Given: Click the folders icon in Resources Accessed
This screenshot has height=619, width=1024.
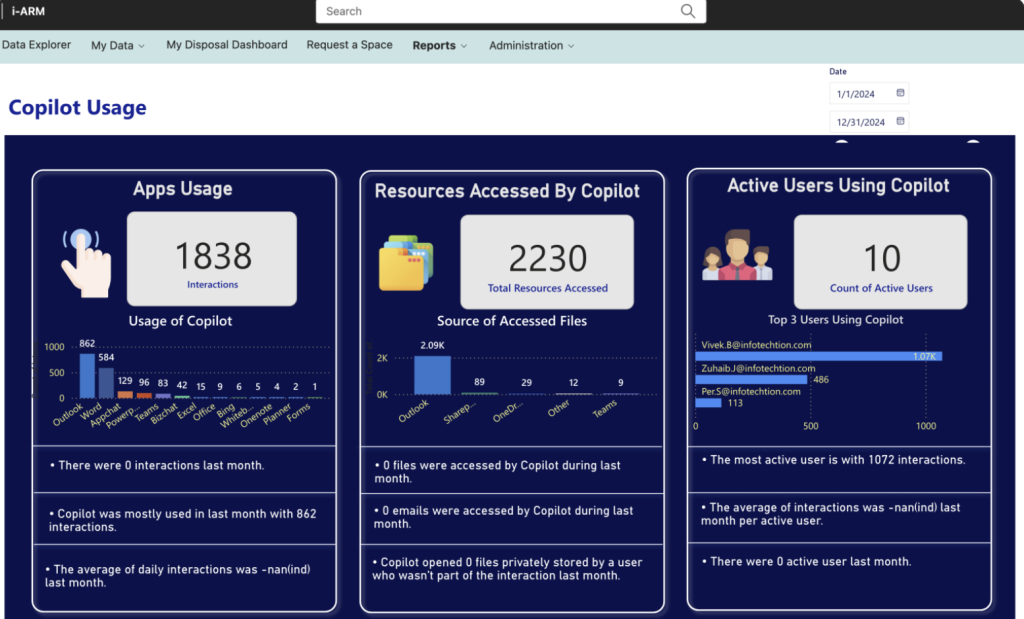Looking at the screenshot, I should point(406,262).
